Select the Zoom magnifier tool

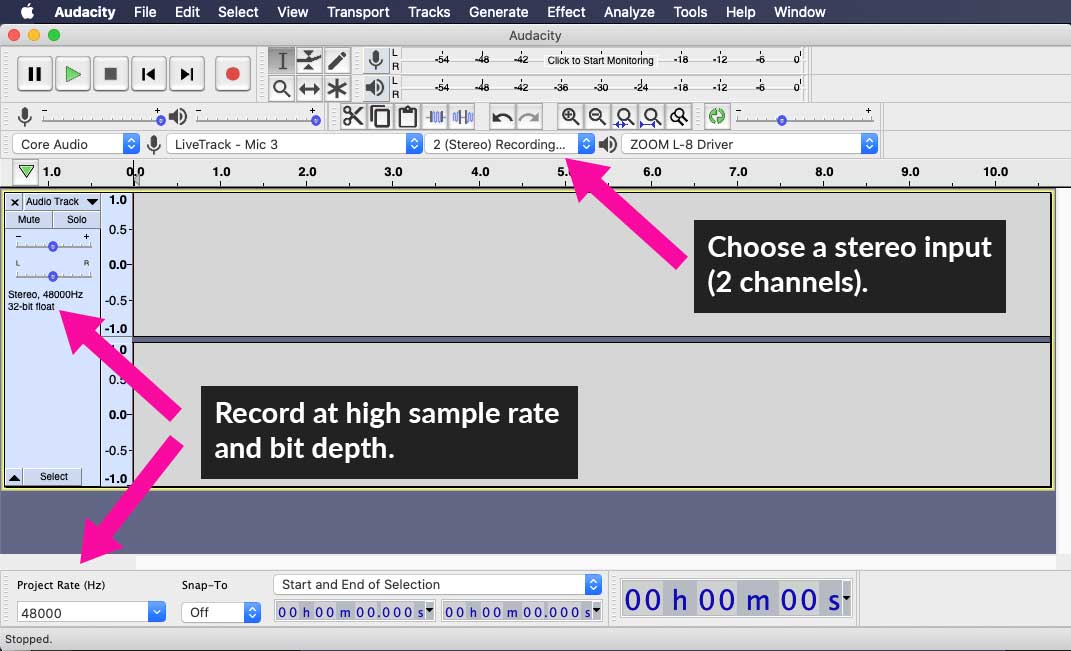pos(281,88)
